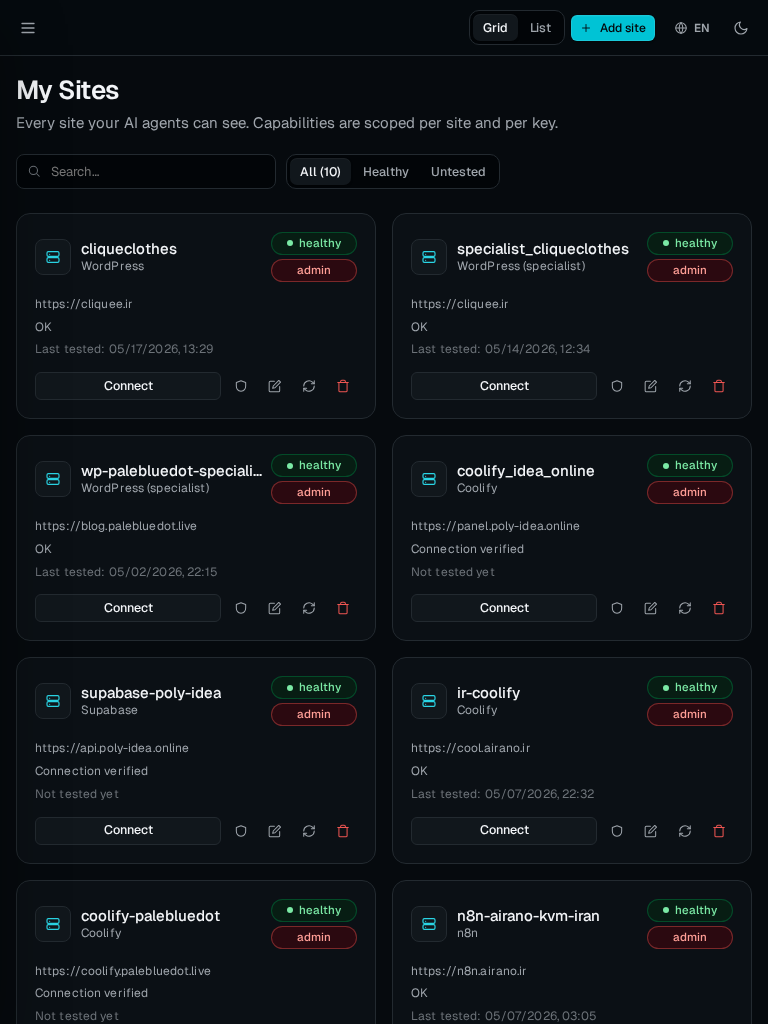Click the coolify-palebluedot site title
The width and height of the screenshot is (768, 1024).
tap(150, 916)
